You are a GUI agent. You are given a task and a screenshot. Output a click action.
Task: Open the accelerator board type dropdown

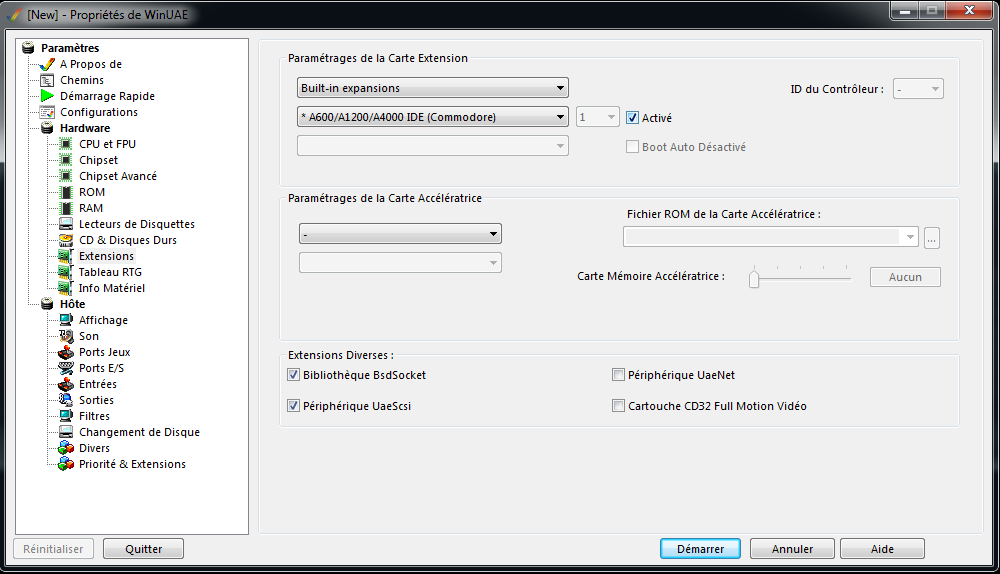(400, 233)
